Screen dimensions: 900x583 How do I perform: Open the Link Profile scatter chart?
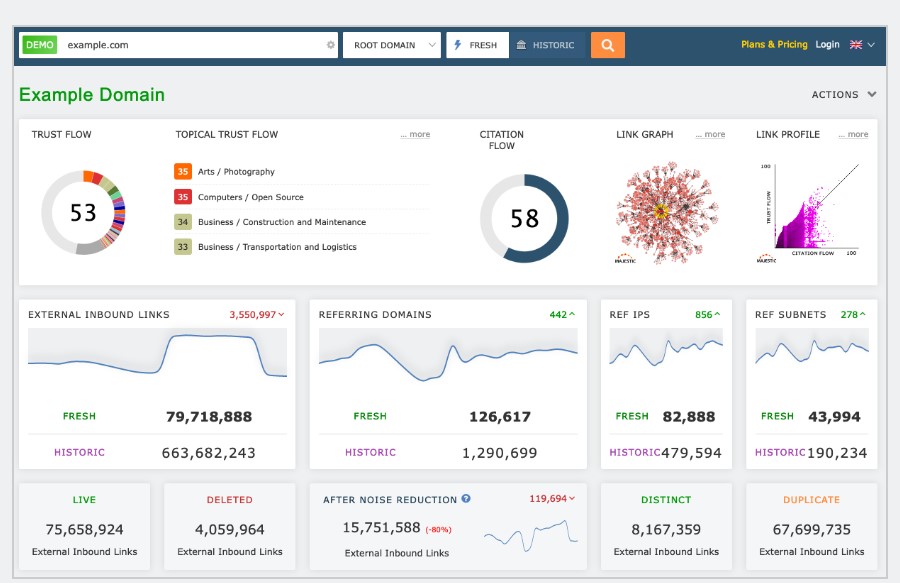click(810, 212)
